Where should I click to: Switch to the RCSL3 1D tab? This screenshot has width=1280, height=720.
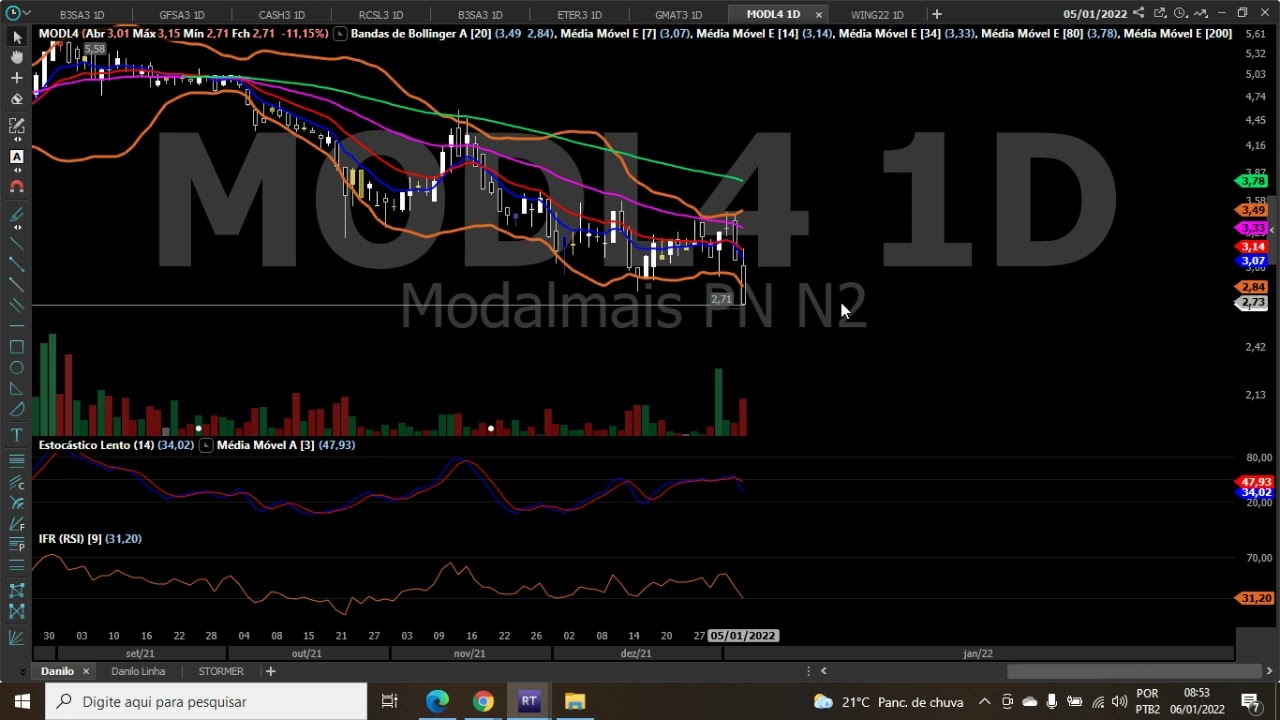(381, 15)
